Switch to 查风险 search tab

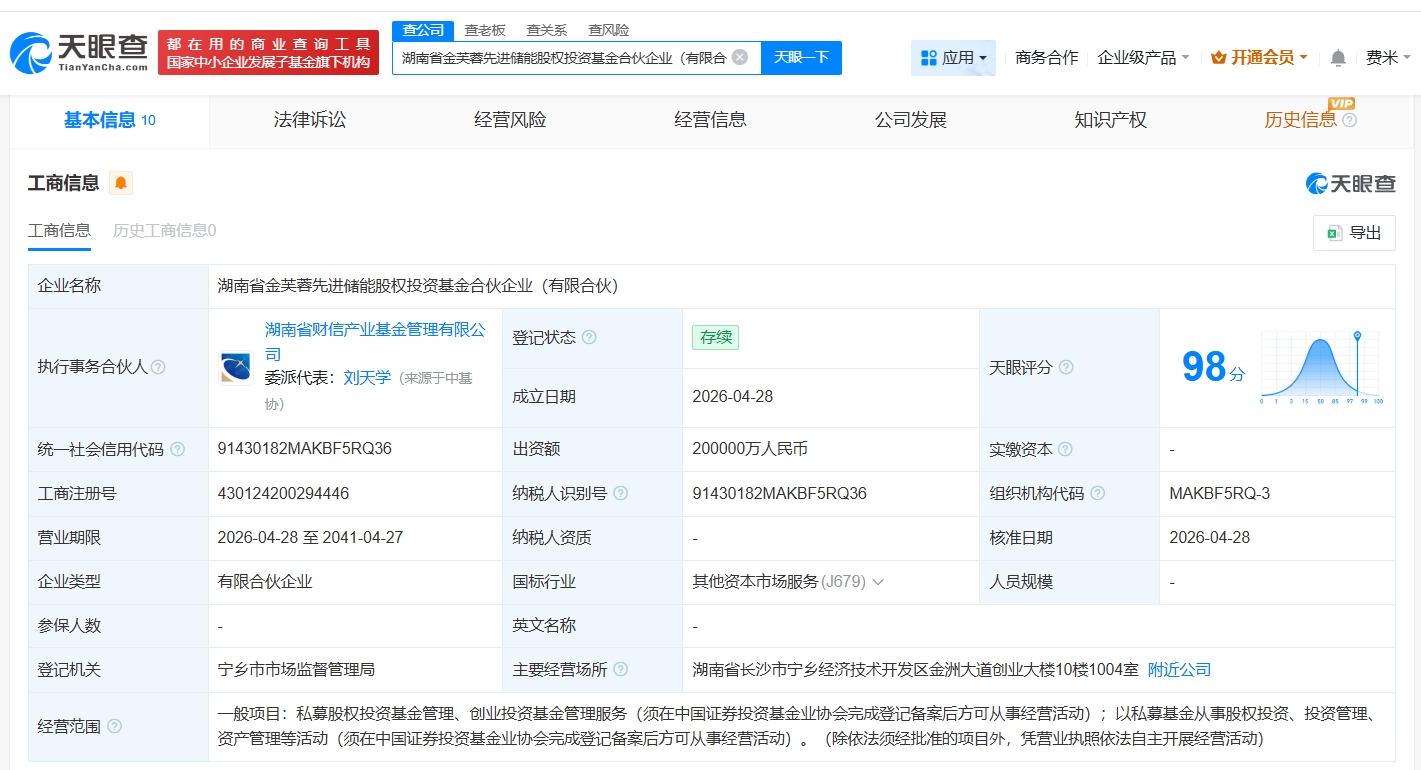coord(608,30)
